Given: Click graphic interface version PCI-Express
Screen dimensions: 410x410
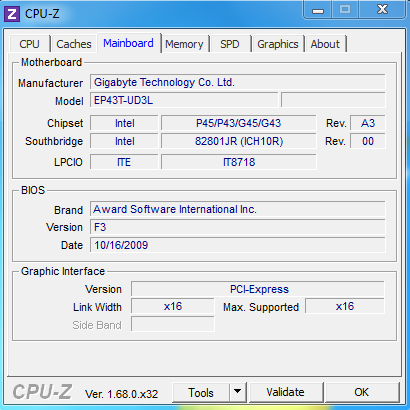Looking at the screenshot, I should click(x=258, y=289).
